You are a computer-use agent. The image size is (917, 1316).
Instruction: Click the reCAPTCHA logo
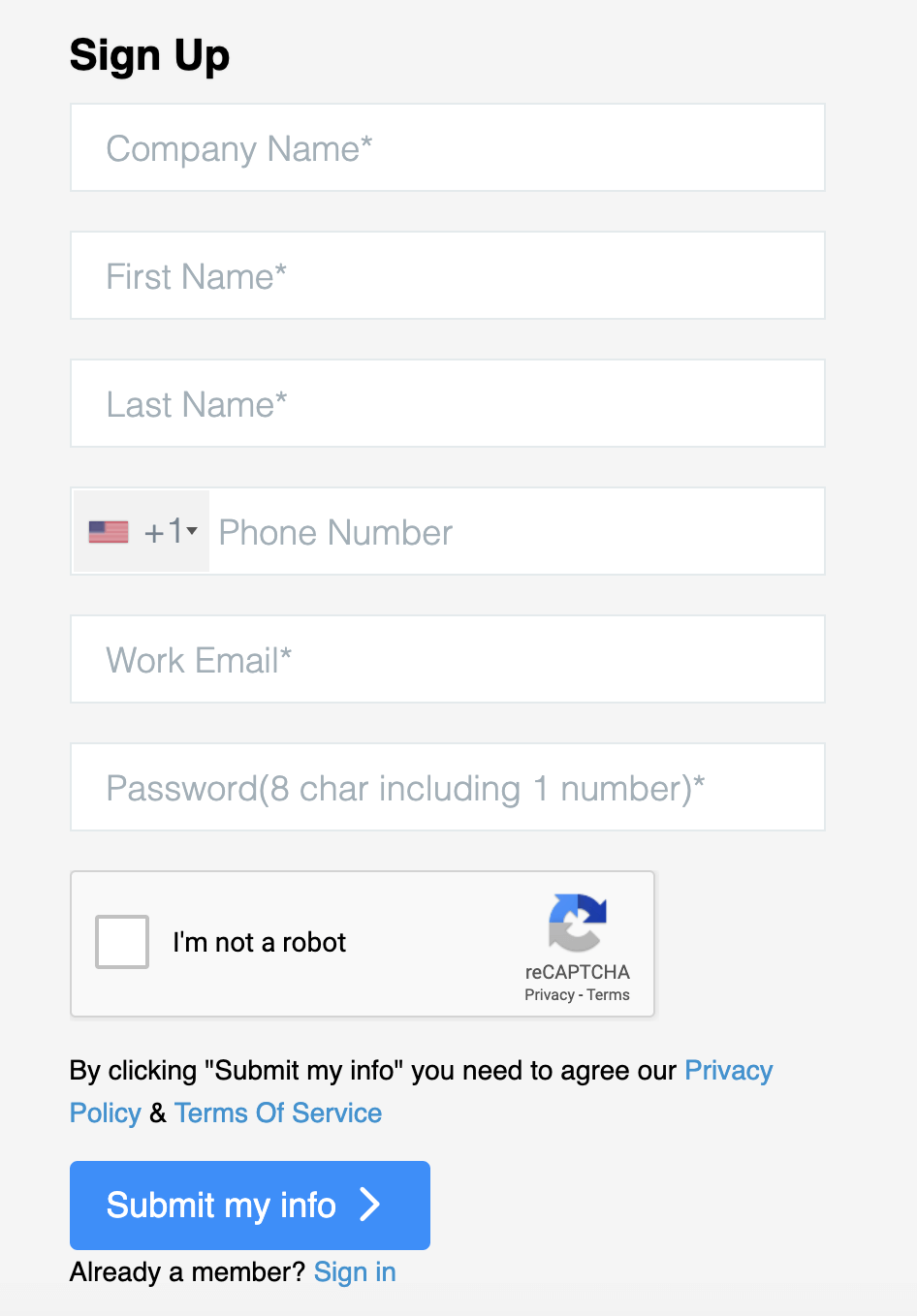[x=578, y=923]
